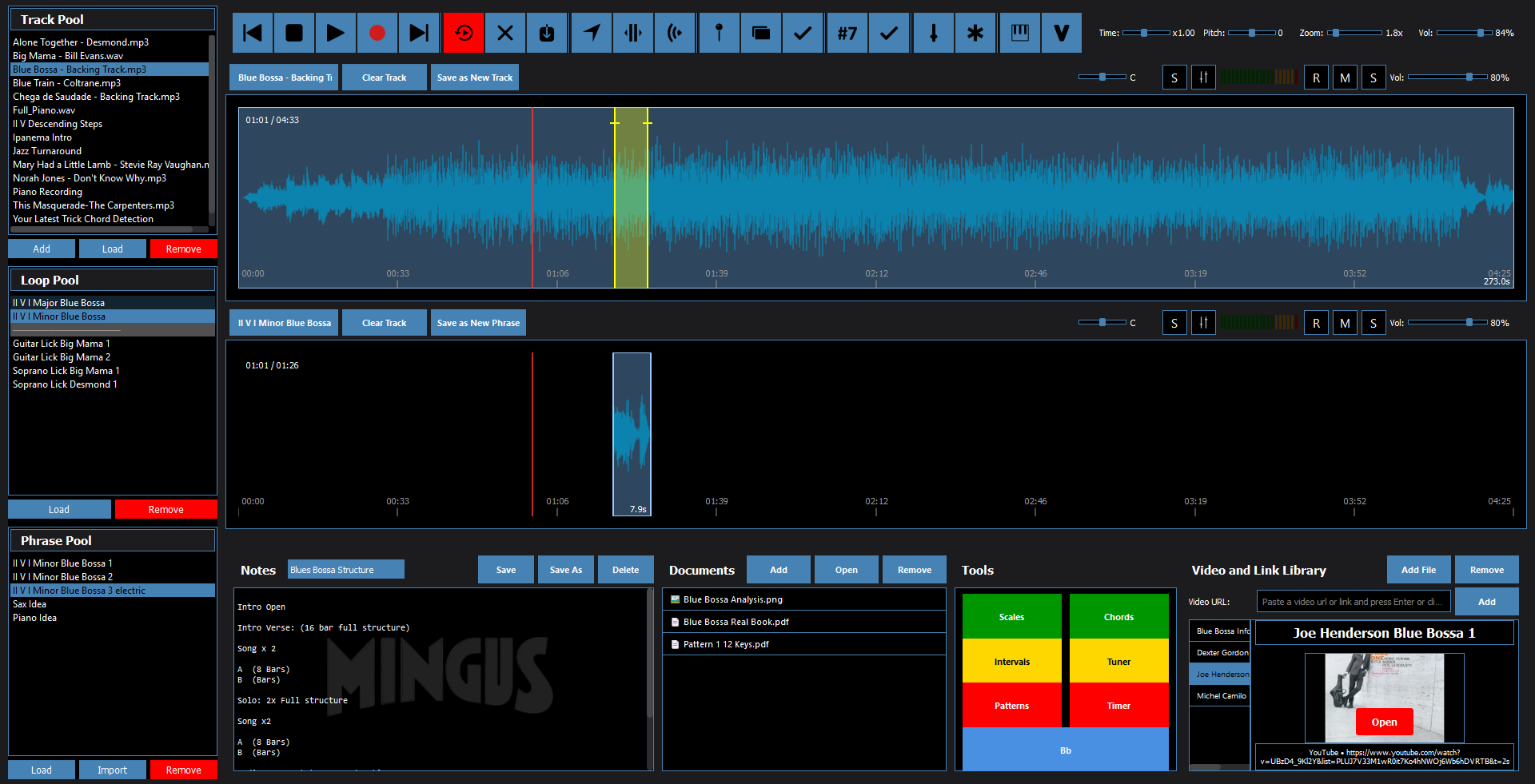Viewport: 1535px width, 784px height.
Task: Select Blue Train - Coltrane.mp3 in Track Pool
Action: pyautogui.click(x=67, y=83)
